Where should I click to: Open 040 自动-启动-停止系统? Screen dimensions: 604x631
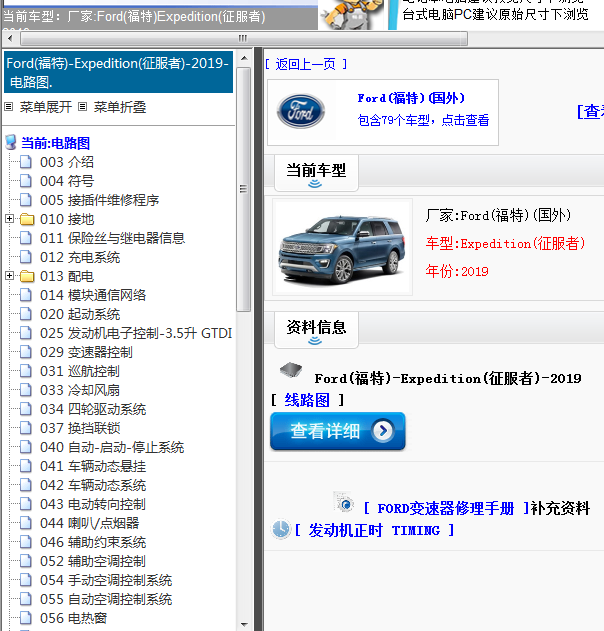coord(112,447)
